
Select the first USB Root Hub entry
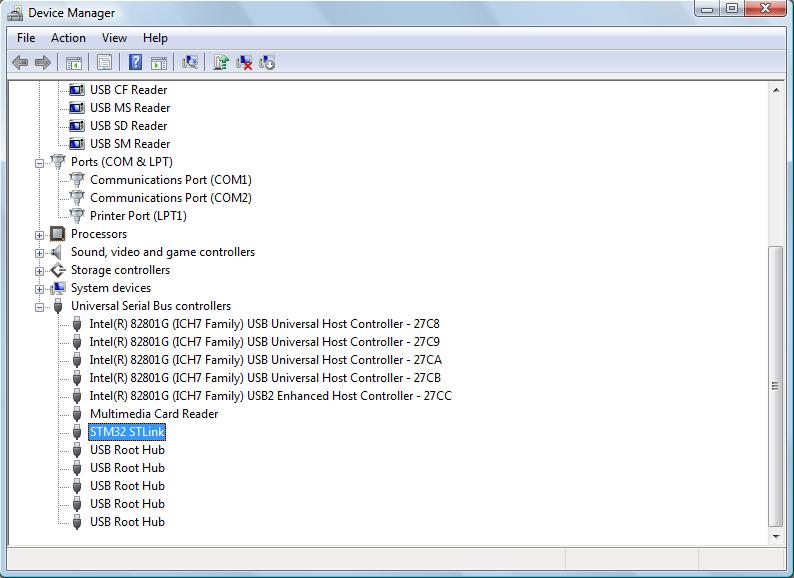(x=127, y=450)
